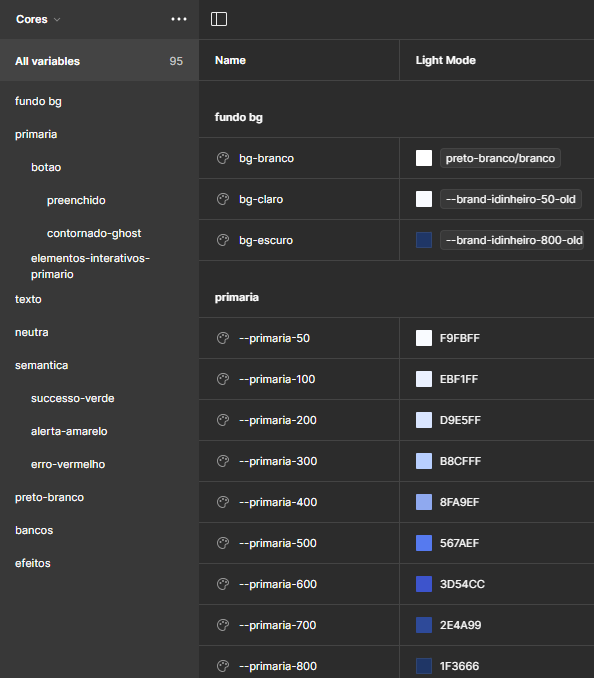The width and height of the screenshot is (594, 678).
Task: Click the --brand-idinheiro-50-old alias chip
Action: 511,199
